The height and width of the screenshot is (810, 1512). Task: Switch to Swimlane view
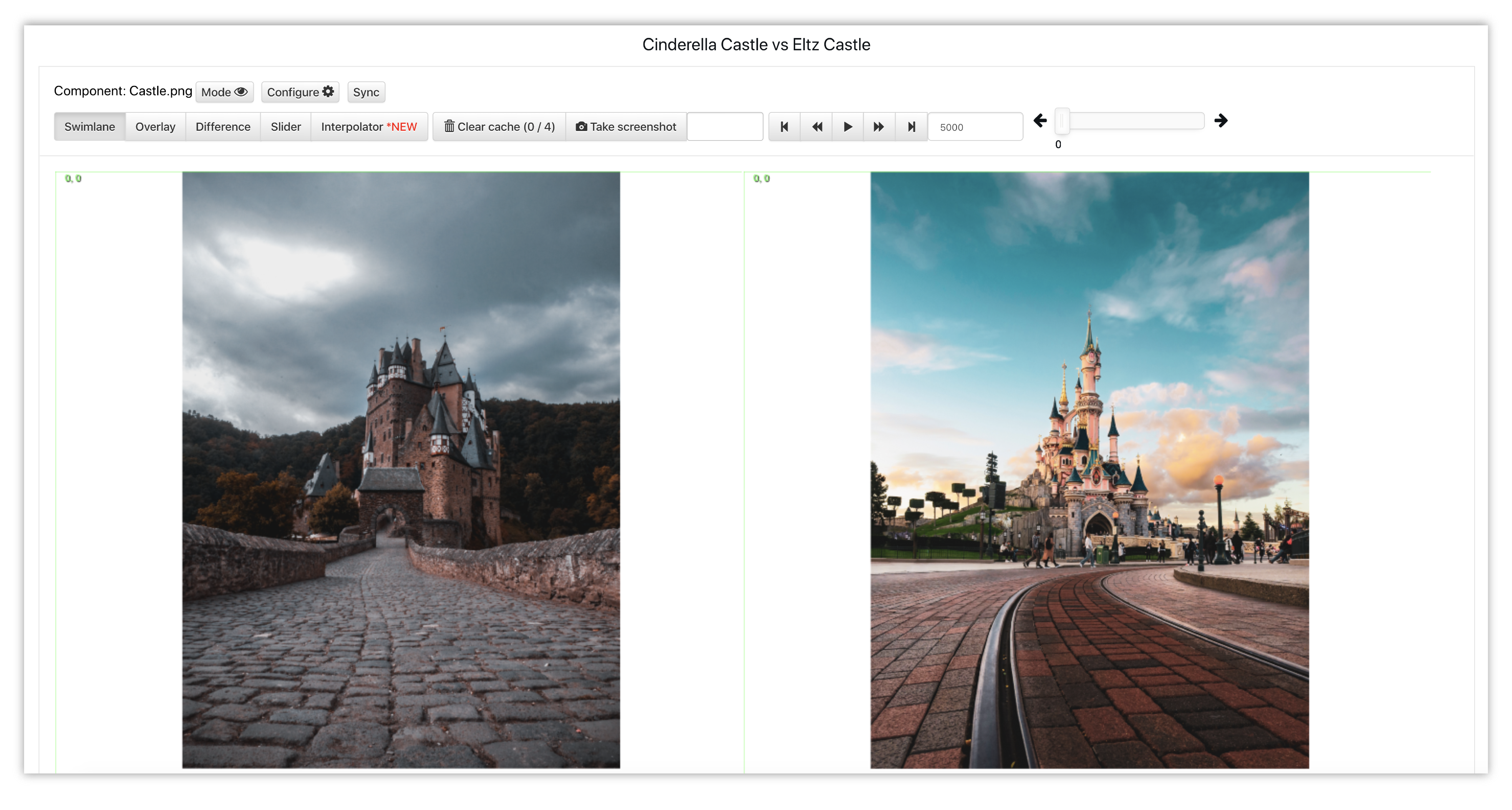(x=90, y=127)
